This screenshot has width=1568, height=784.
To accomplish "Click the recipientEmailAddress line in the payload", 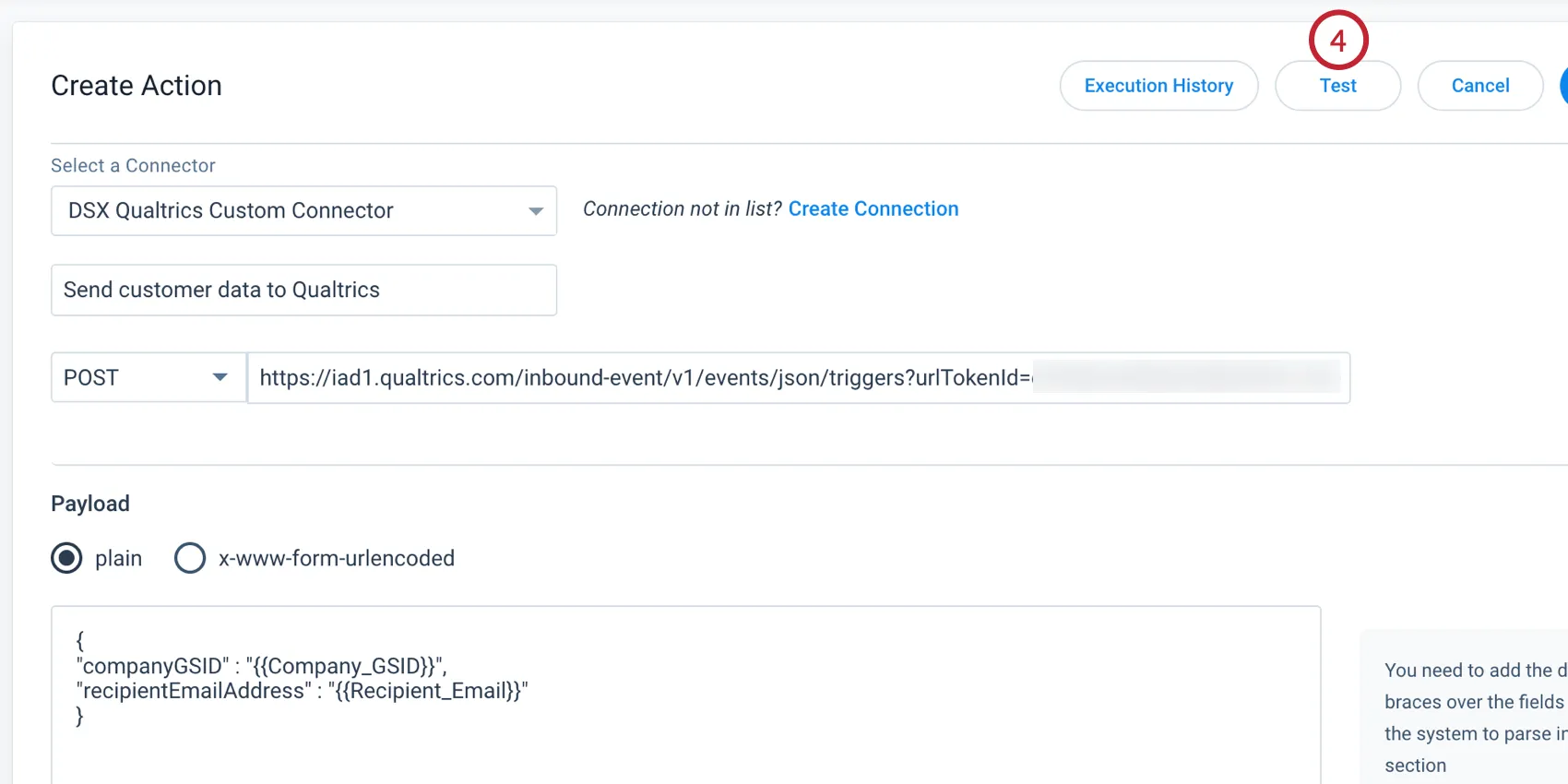I will click(x=303, y=691).
